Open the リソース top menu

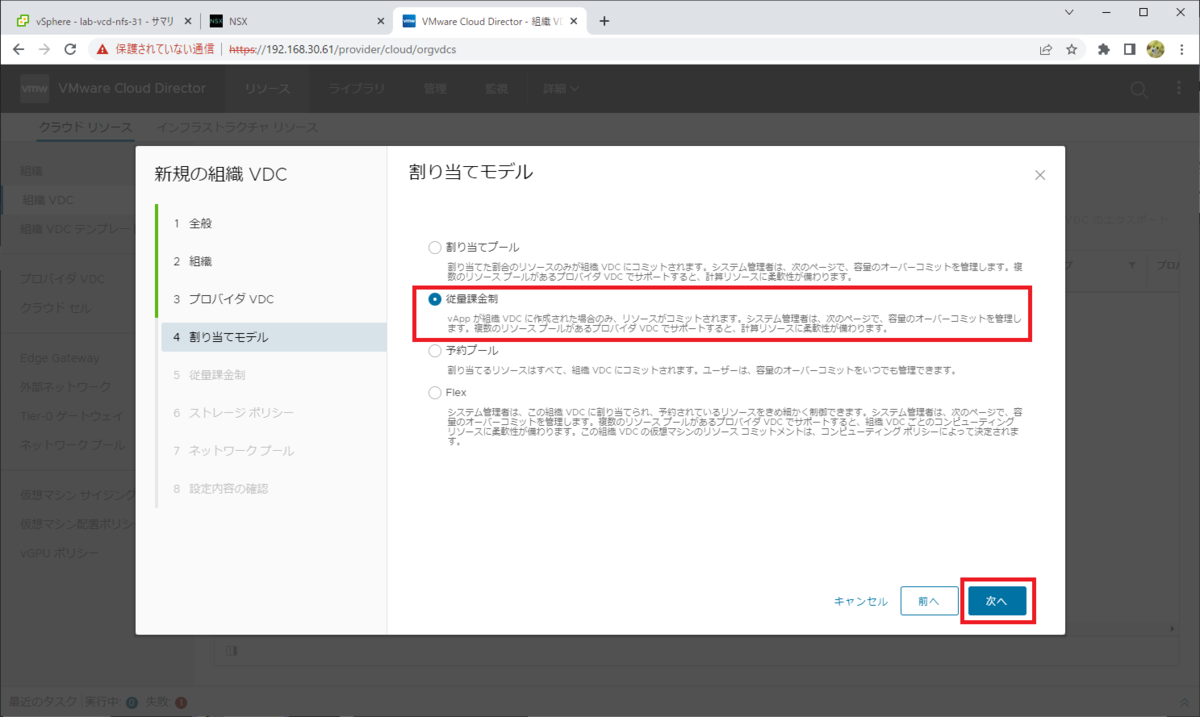coord(267,88)
